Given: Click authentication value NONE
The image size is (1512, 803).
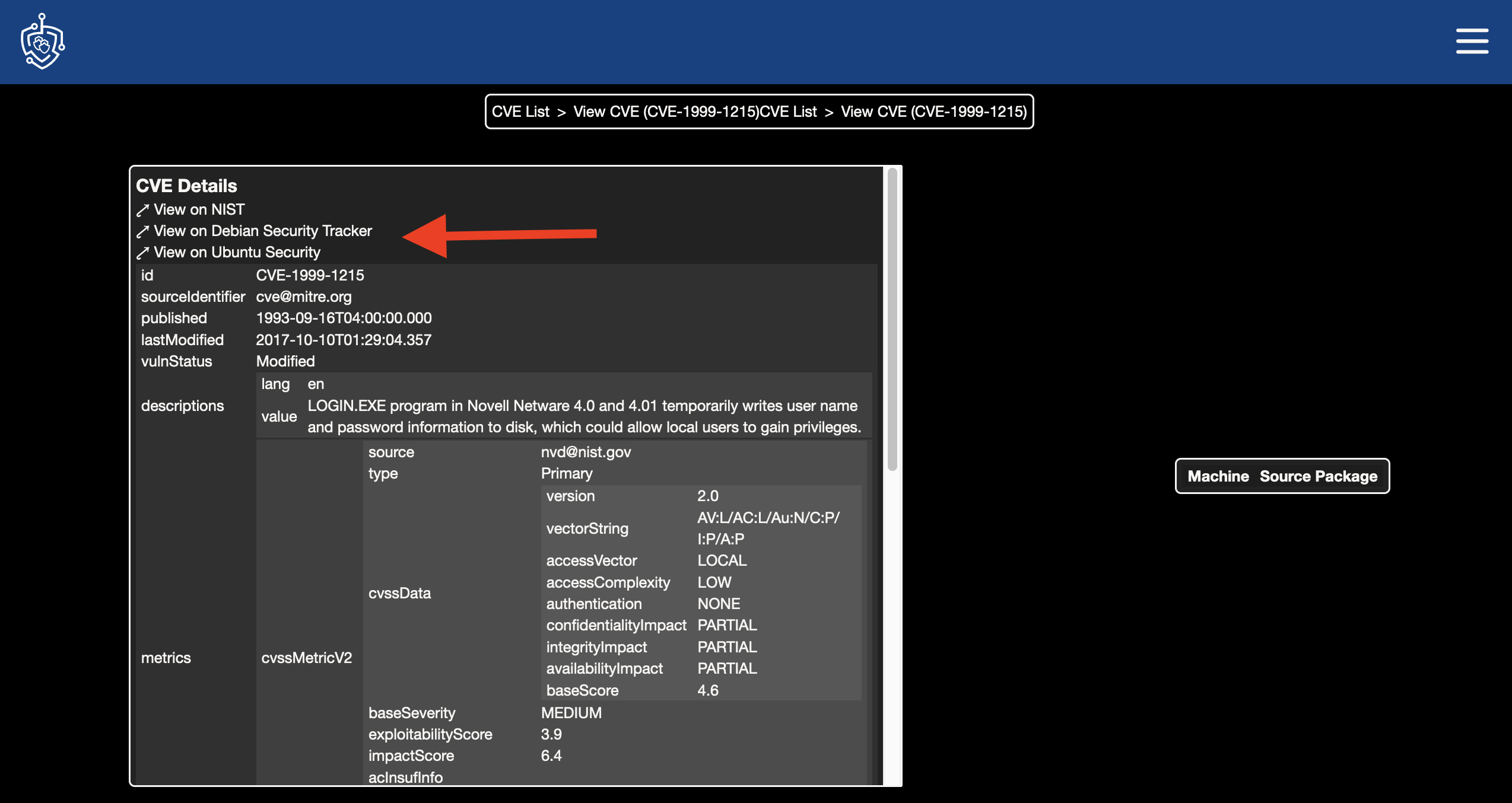Looking at the screenshot, I should pos(719,604).
